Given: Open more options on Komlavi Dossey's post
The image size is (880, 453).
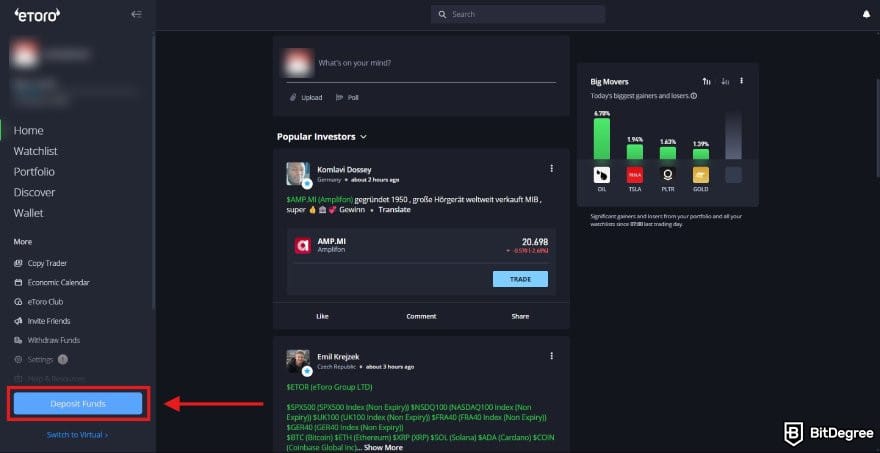Looking at the screenshot, I should coord(551,168).
